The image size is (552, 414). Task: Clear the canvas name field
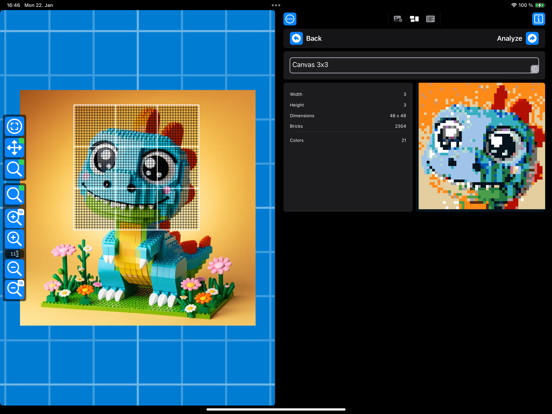click(x=534, y=69)
